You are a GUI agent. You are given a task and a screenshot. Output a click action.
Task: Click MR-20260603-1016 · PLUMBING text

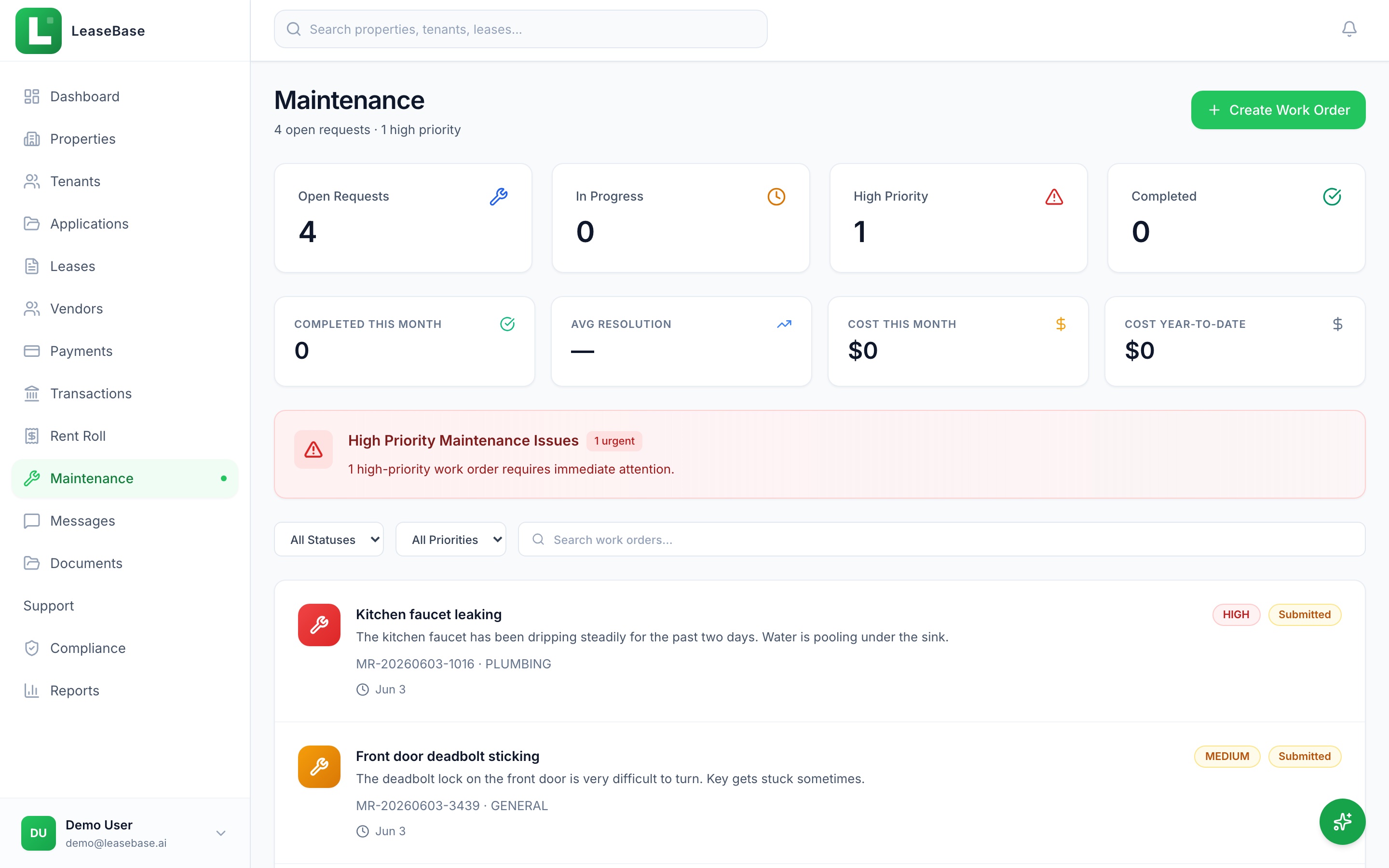pos(453,664)
